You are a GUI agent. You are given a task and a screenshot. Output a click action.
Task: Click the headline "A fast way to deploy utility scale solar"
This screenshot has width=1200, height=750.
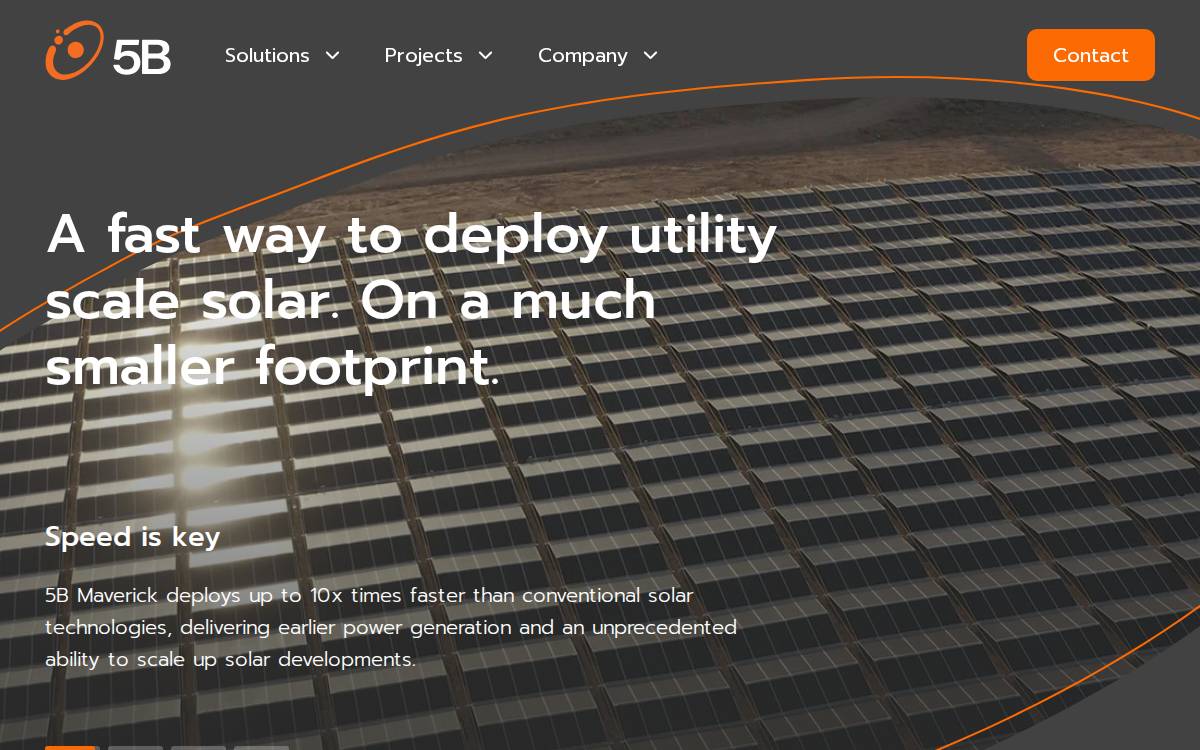point(411,300)
